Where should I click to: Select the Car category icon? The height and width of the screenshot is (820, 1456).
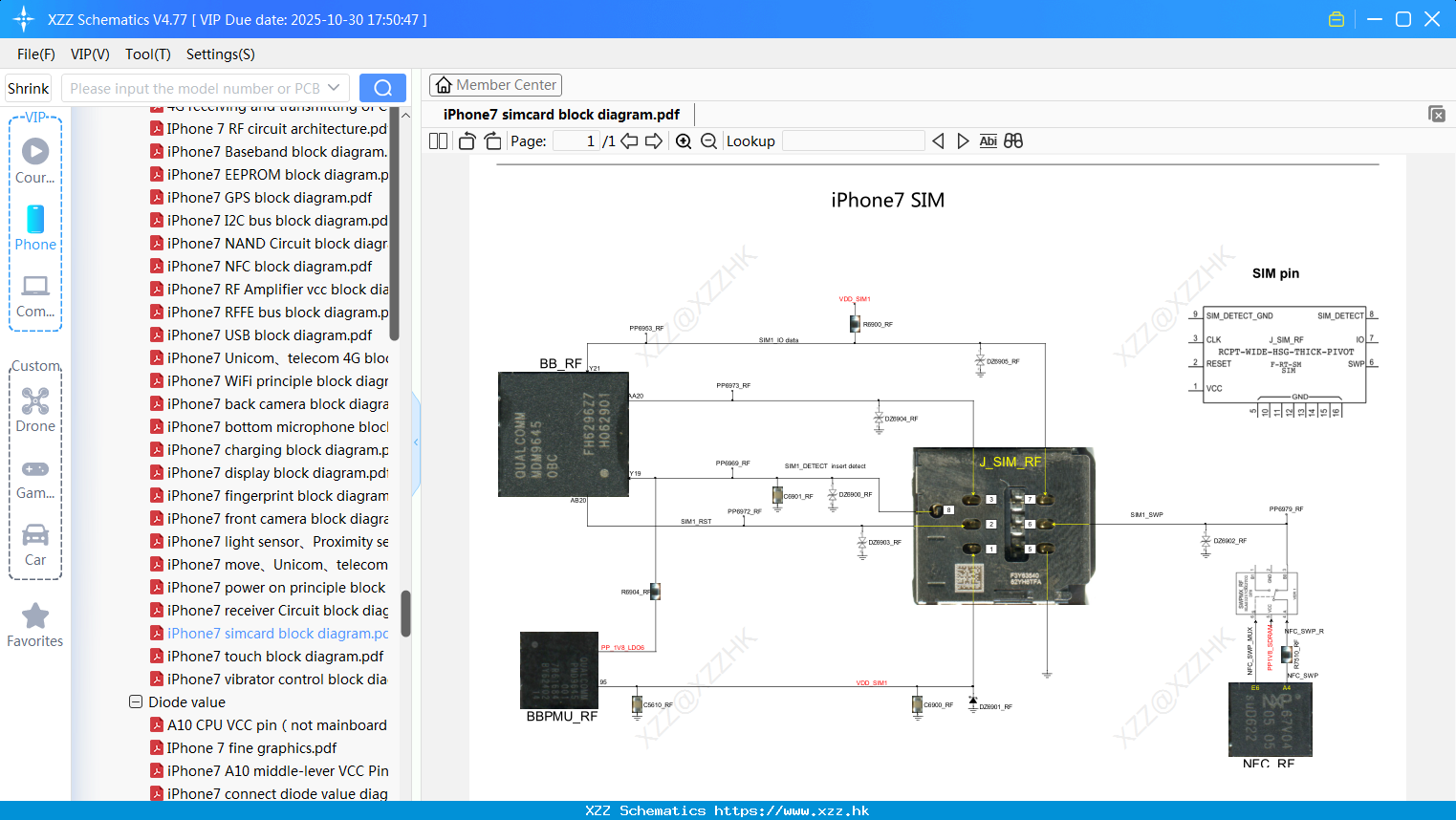(35, 545)
